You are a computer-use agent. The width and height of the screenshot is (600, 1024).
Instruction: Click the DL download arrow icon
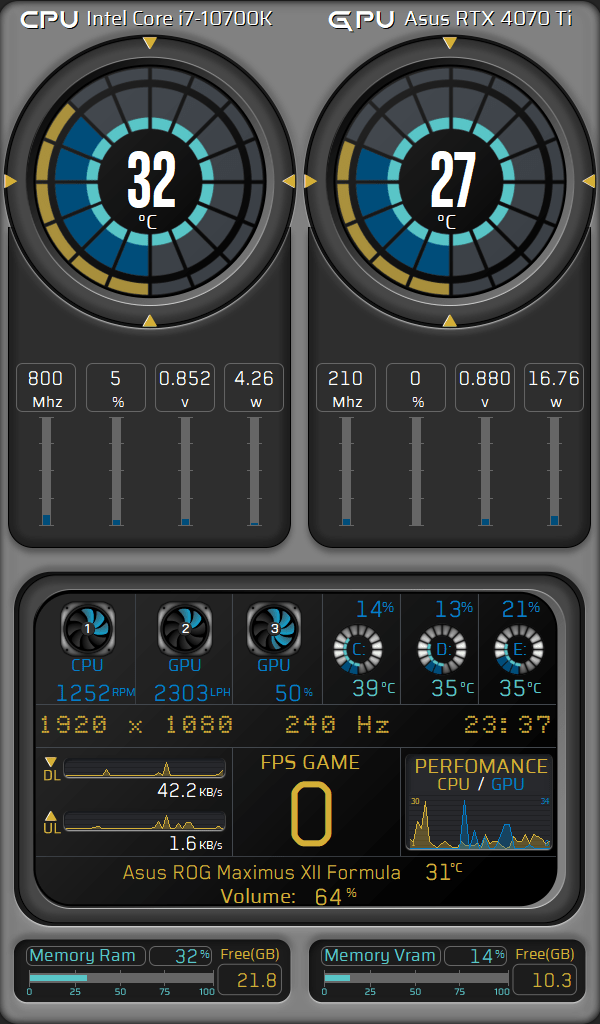click(51, 763)
